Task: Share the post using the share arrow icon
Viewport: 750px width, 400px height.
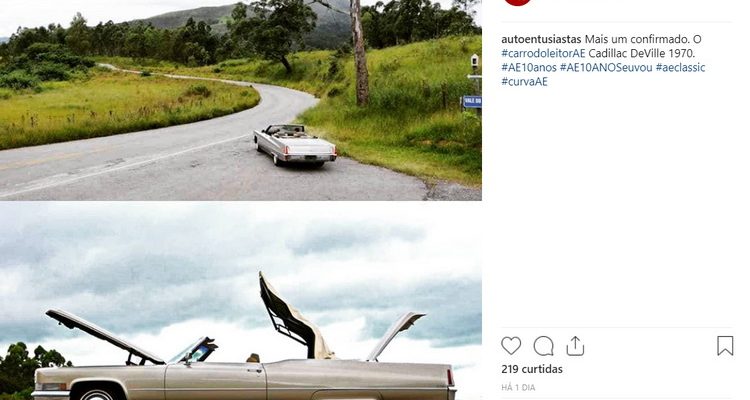Action: [575, 346]
